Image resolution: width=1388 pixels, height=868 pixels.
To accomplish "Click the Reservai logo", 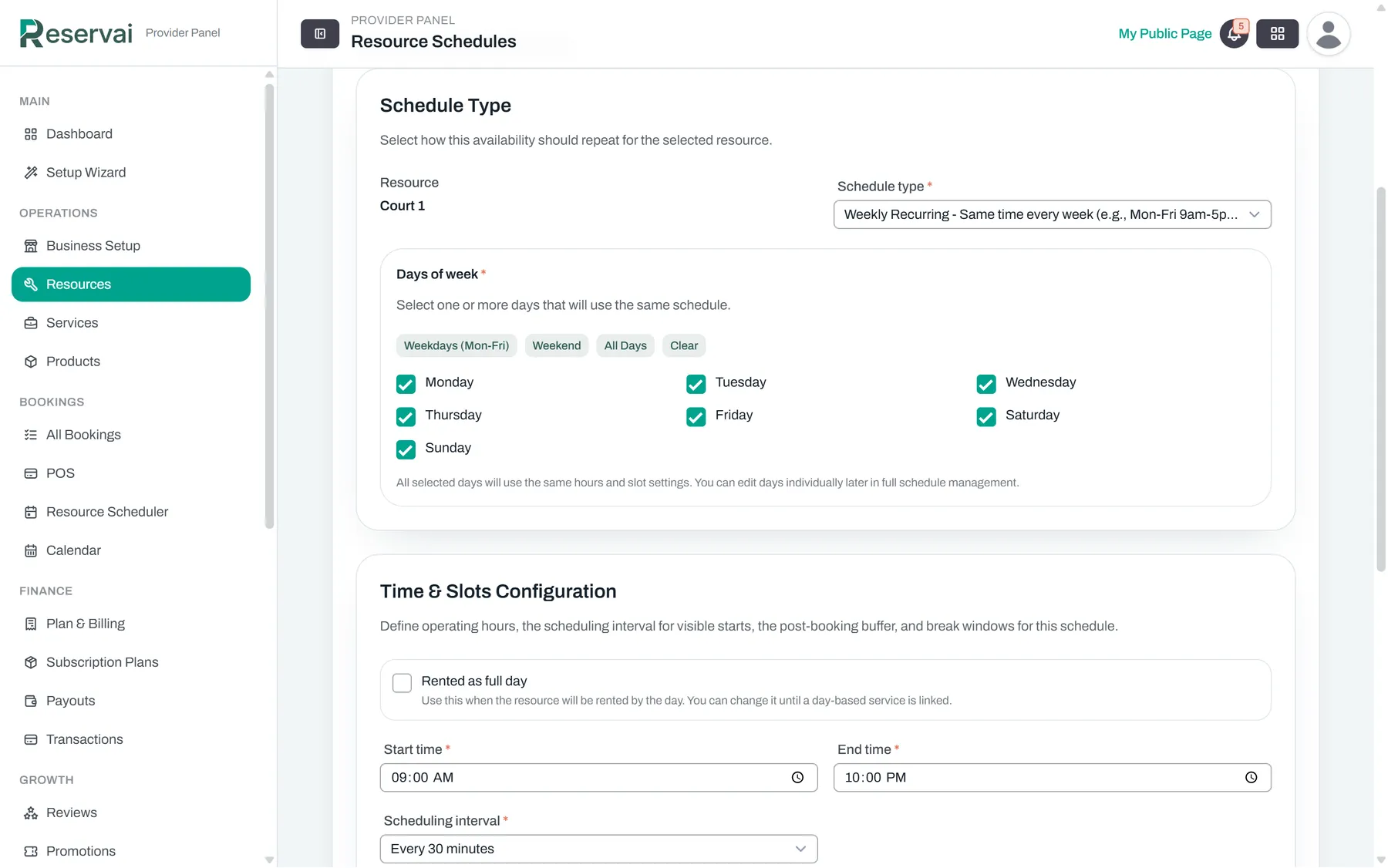I will [76, 33].
